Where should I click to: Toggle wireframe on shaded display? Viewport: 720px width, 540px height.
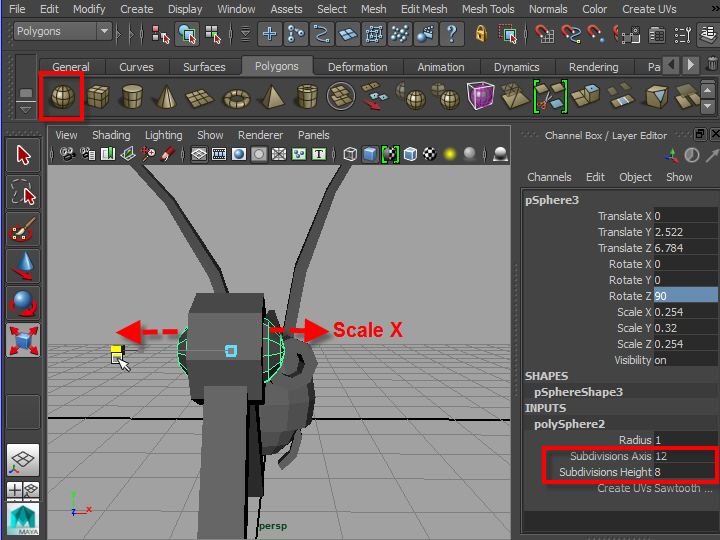click(410, 154)
